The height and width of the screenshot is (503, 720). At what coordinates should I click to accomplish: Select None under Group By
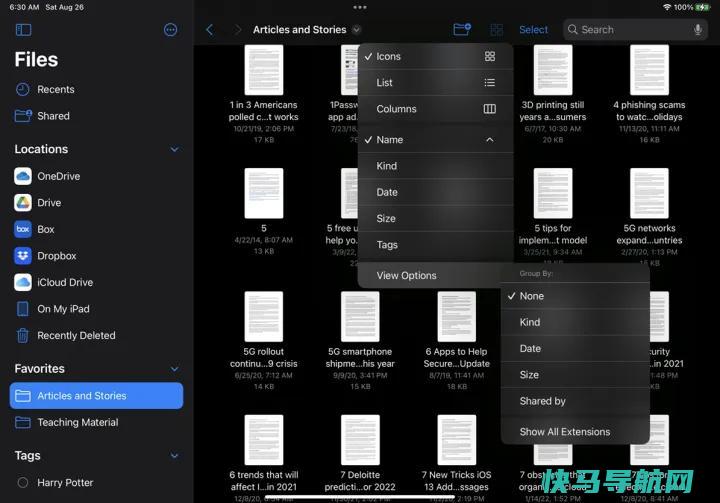(x=575, y=296)
